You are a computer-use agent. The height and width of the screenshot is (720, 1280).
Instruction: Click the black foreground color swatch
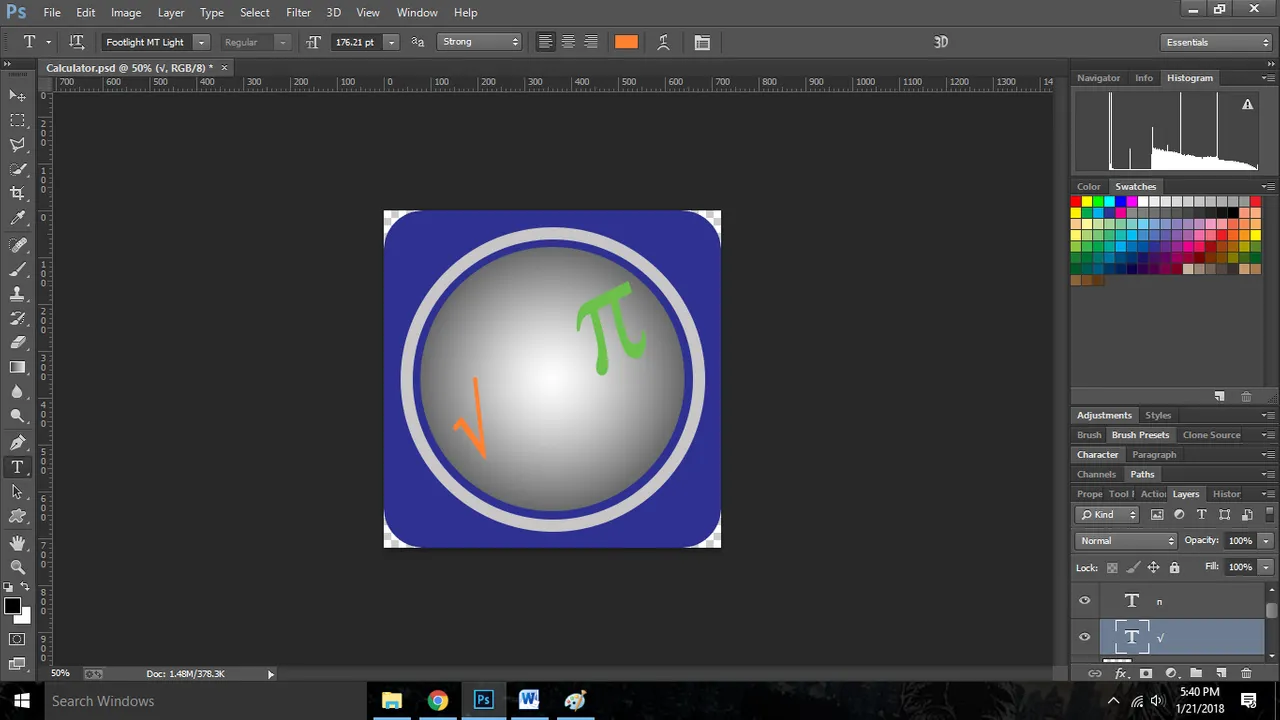[12, 606]
